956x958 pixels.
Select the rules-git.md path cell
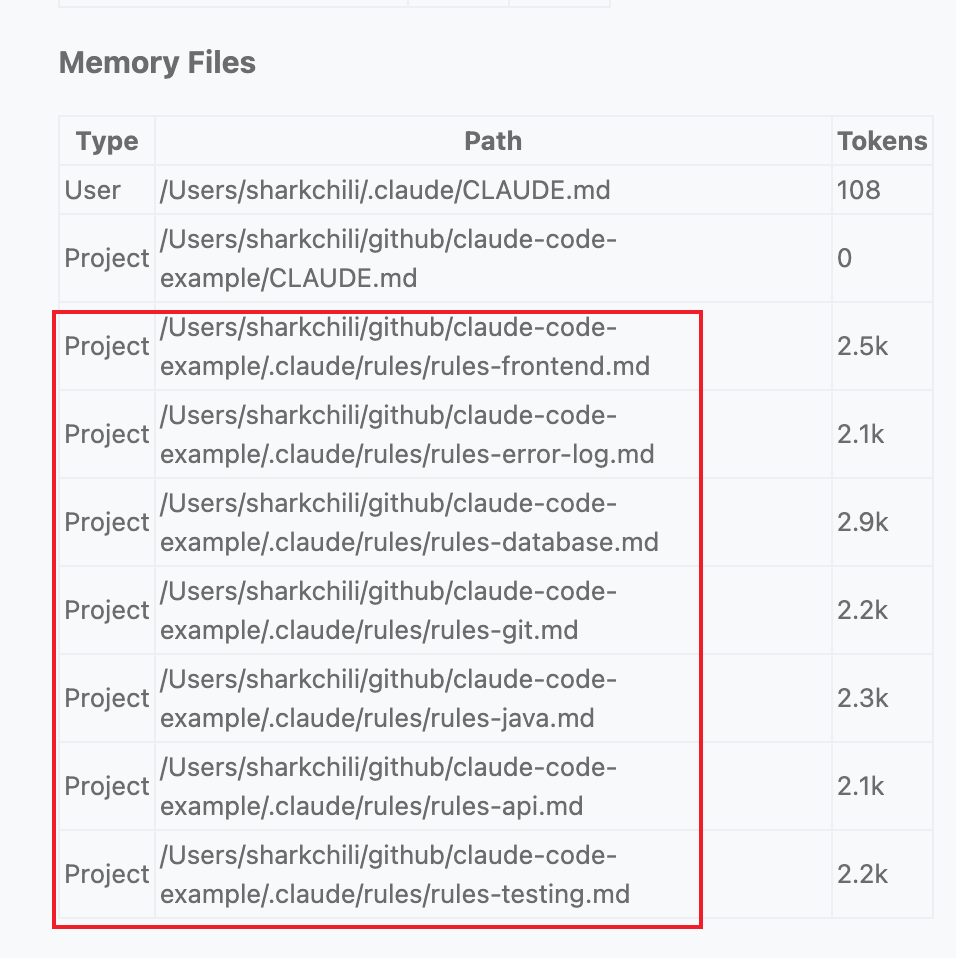point(389,611)
